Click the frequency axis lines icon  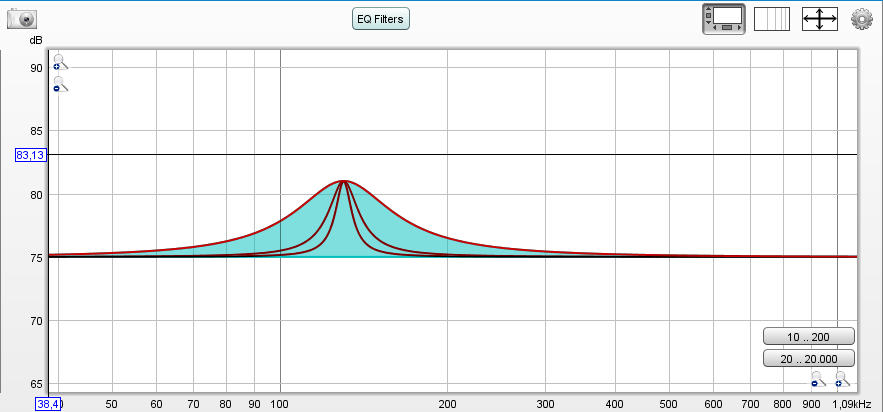pos(771,19)
